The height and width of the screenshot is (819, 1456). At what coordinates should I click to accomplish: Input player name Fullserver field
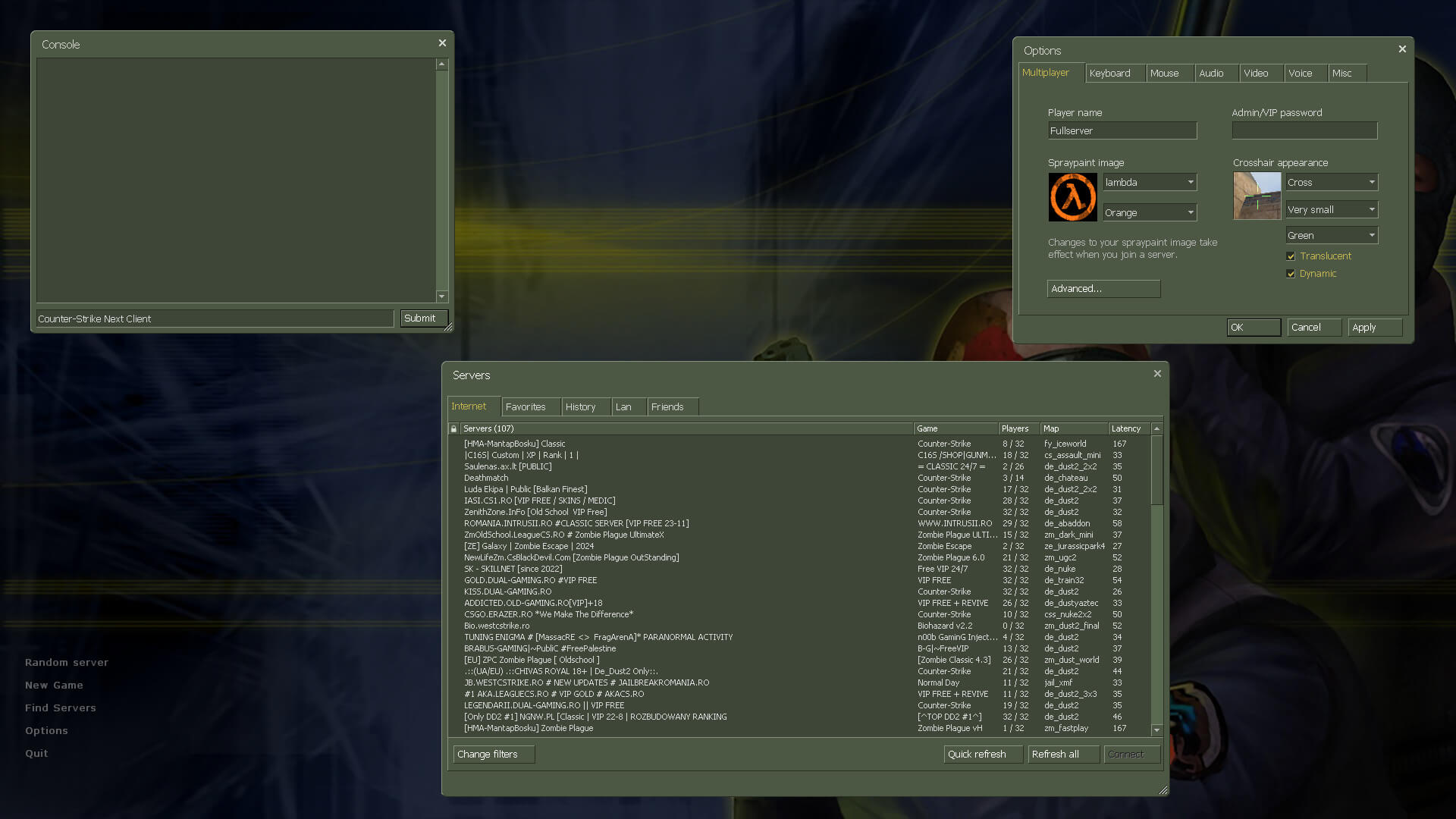click(x=1121, y=130)
